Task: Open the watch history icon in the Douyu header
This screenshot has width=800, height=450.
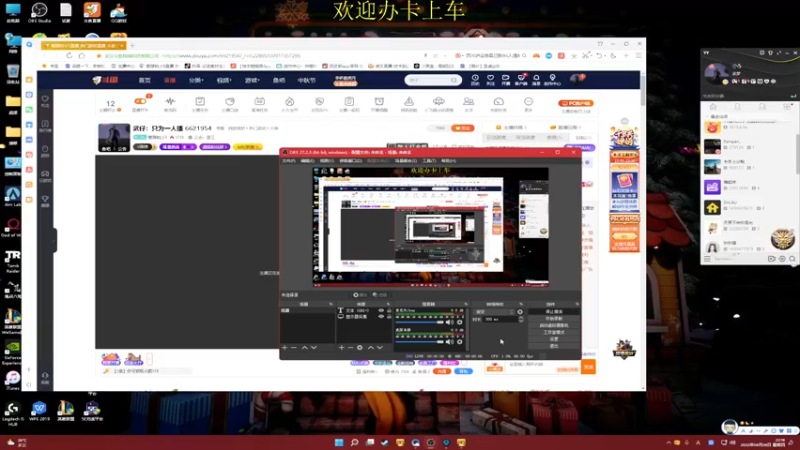Action: tap(475, 80)
